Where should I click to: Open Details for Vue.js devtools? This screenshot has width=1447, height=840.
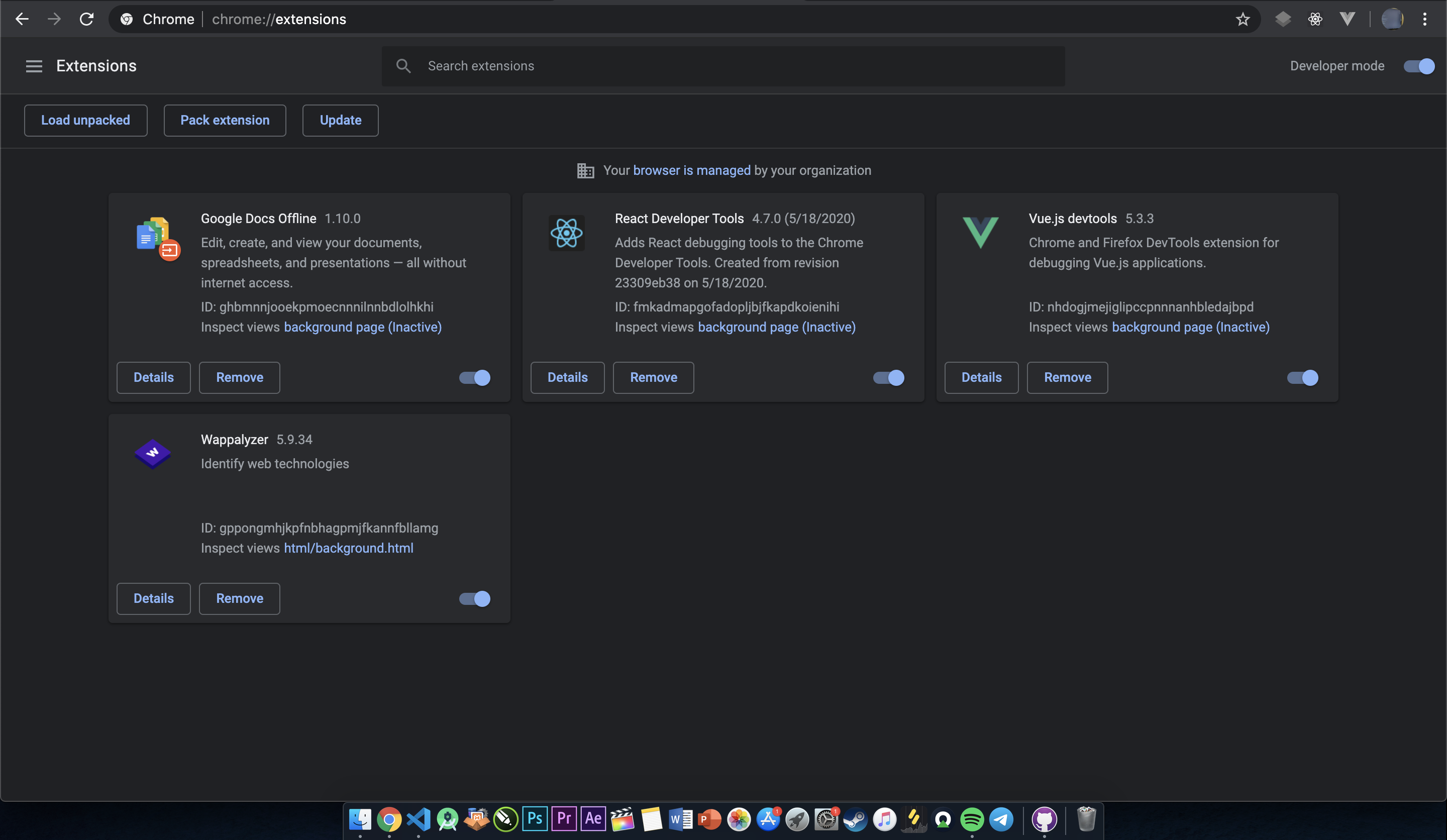[x=981, y=377]
